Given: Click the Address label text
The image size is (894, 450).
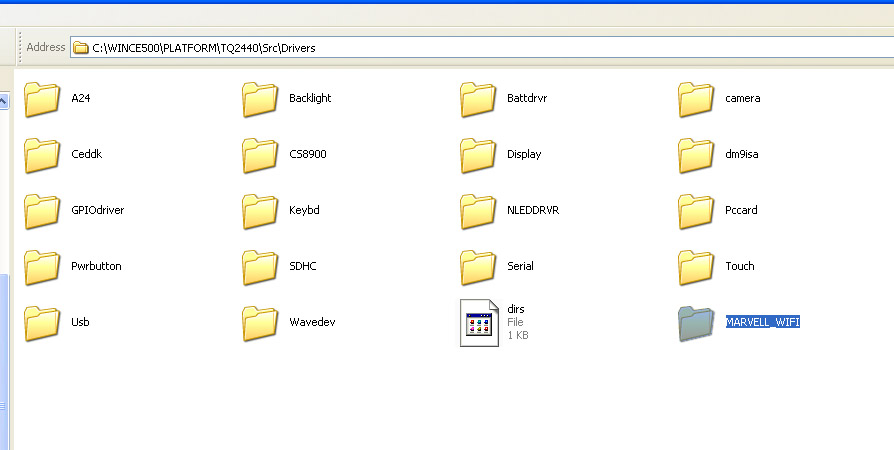Looking at the screenshot, I should pos(46,47).
